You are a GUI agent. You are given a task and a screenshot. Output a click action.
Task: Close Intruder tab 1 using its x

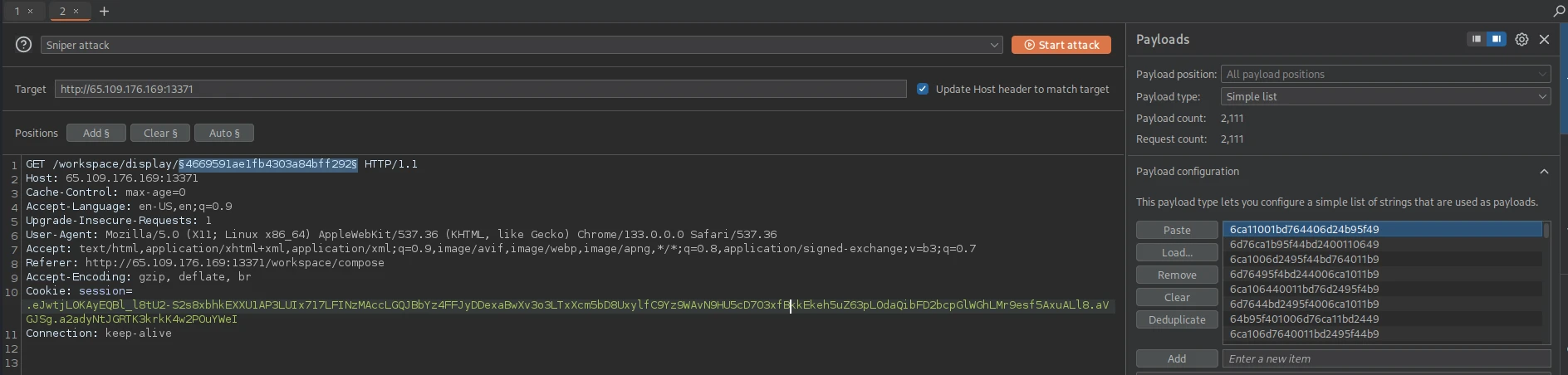pos(30,12)
